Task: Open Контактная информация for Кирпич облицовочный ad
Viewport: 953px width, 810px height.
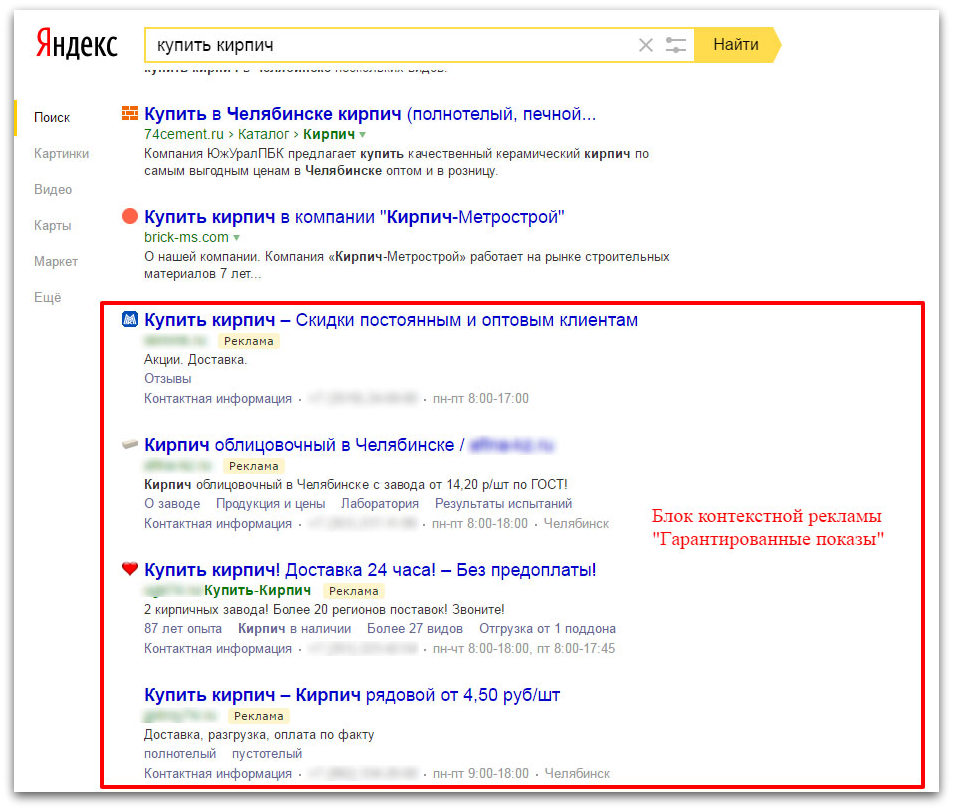Action: tap(218, 524)
